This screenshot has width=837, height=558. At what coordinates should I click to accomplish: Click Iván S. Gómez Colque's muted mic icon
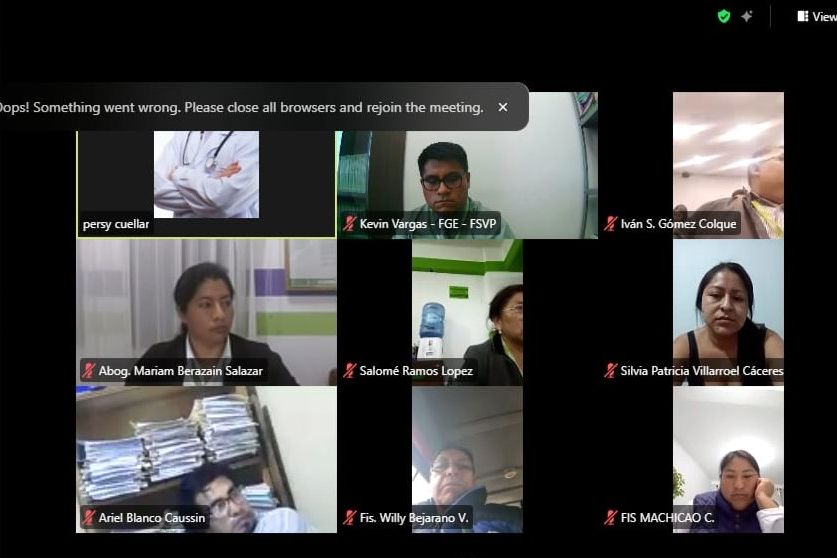click(611, 224)
